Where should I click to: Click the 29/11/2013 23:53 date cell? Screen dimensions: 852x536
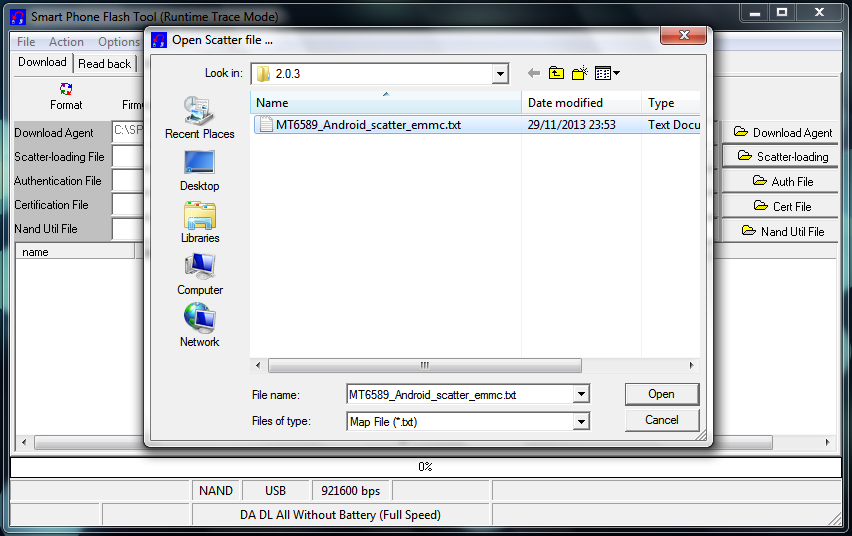point(572,125)
